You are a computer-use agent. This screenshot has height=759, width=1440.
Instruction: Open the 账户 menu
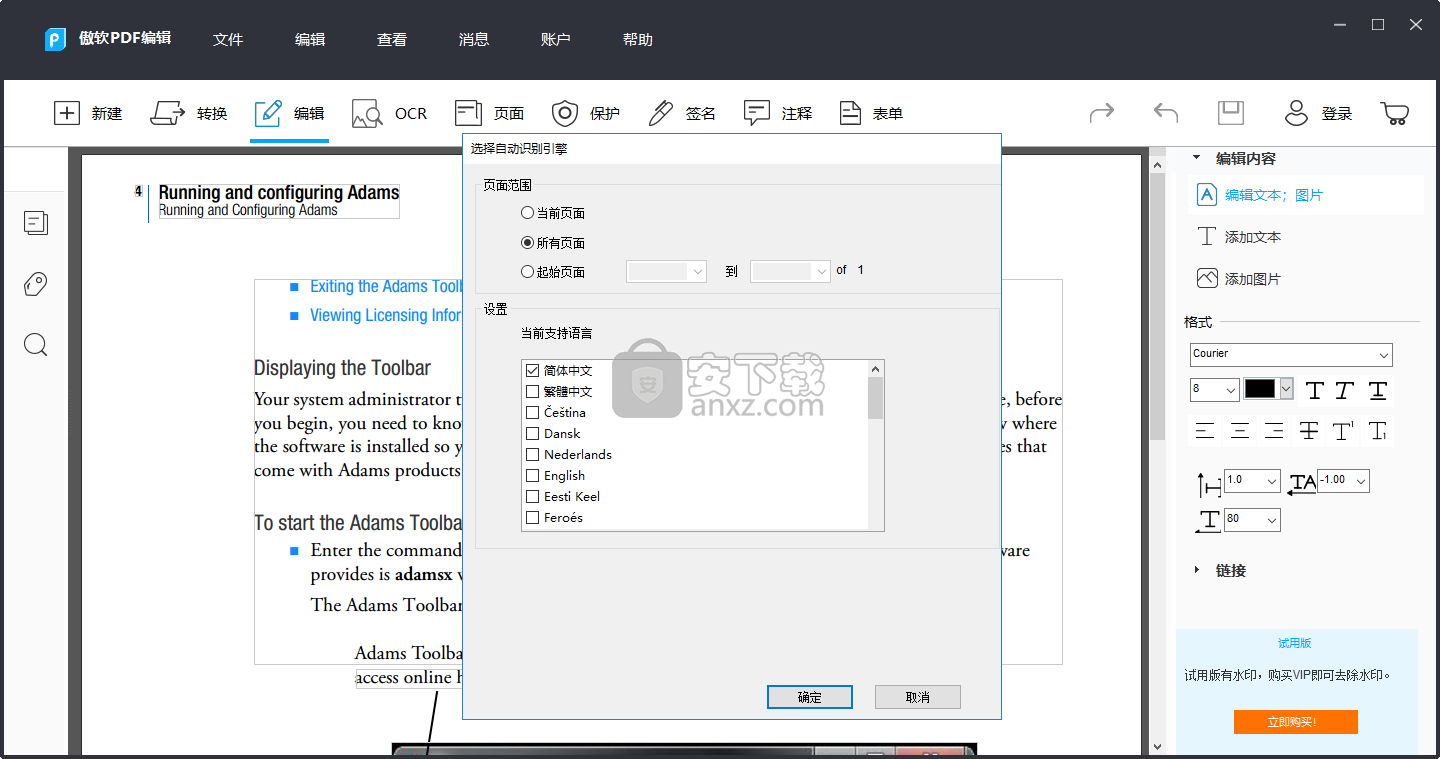[556, 39]
